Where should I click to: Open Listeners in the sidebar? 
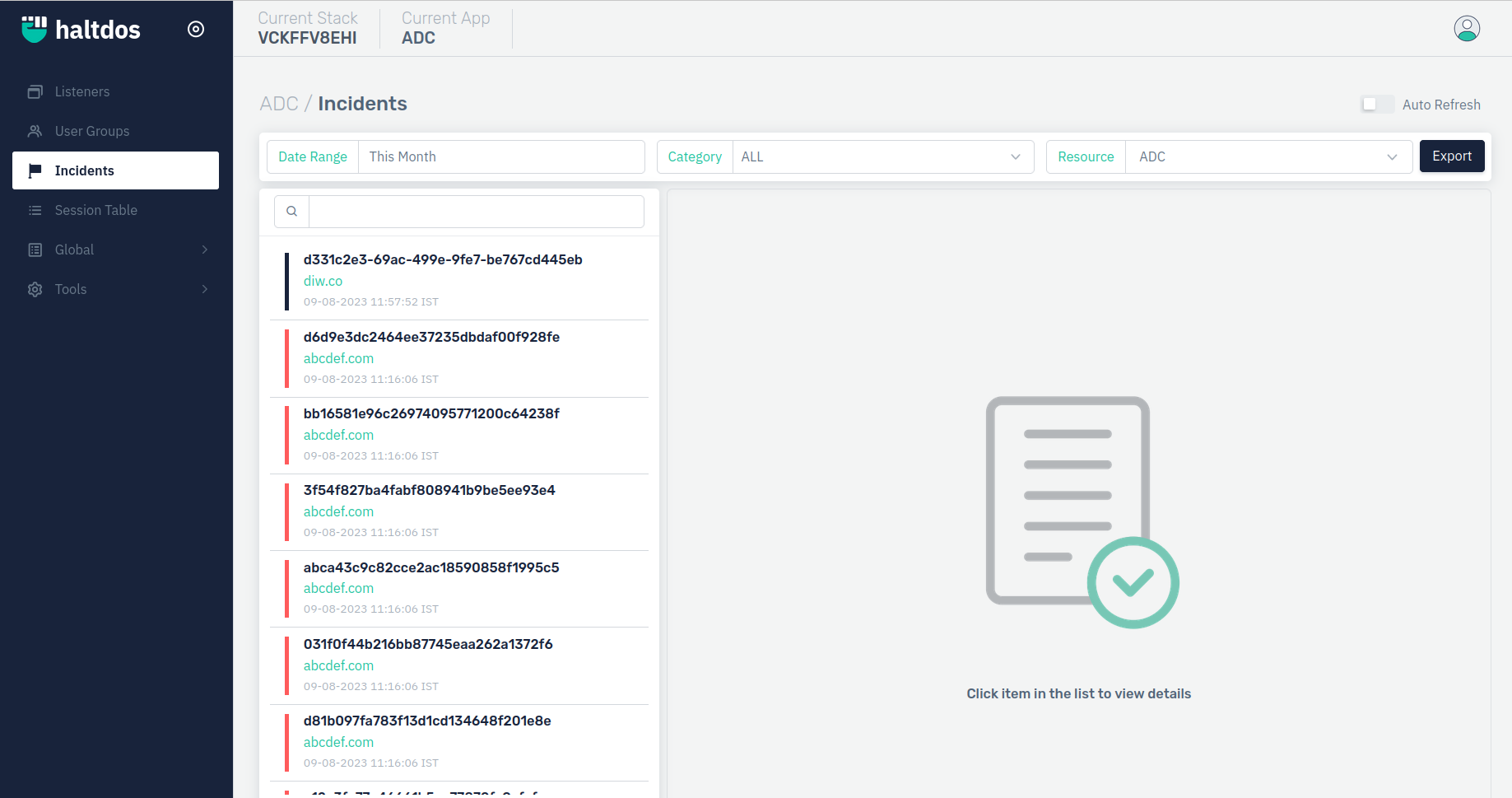[x=115, y=91]
